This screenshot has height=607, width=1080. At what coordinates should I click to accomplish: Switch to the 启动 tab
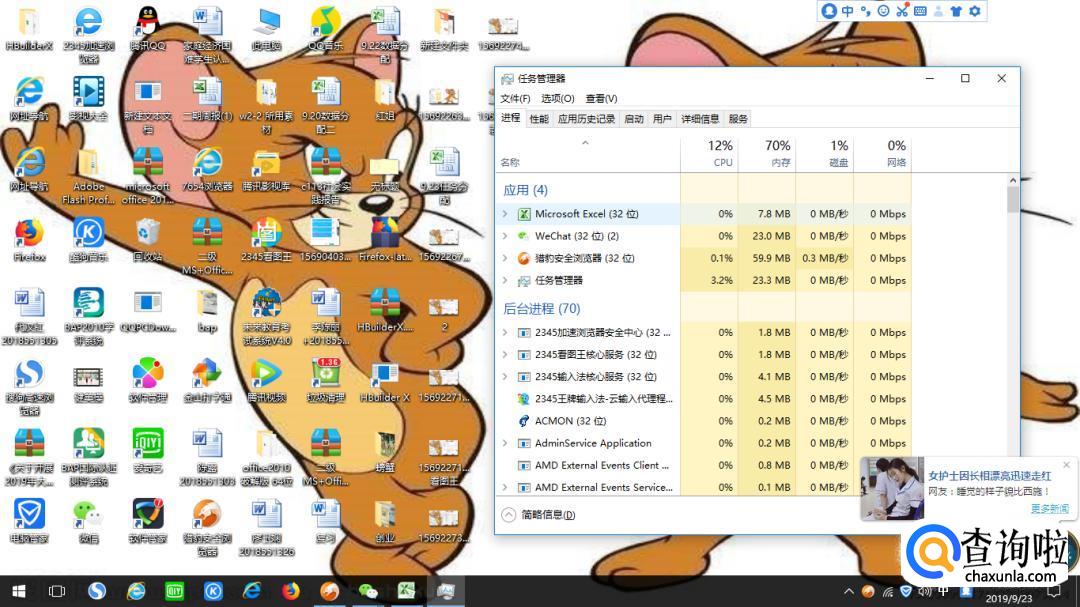633,119
